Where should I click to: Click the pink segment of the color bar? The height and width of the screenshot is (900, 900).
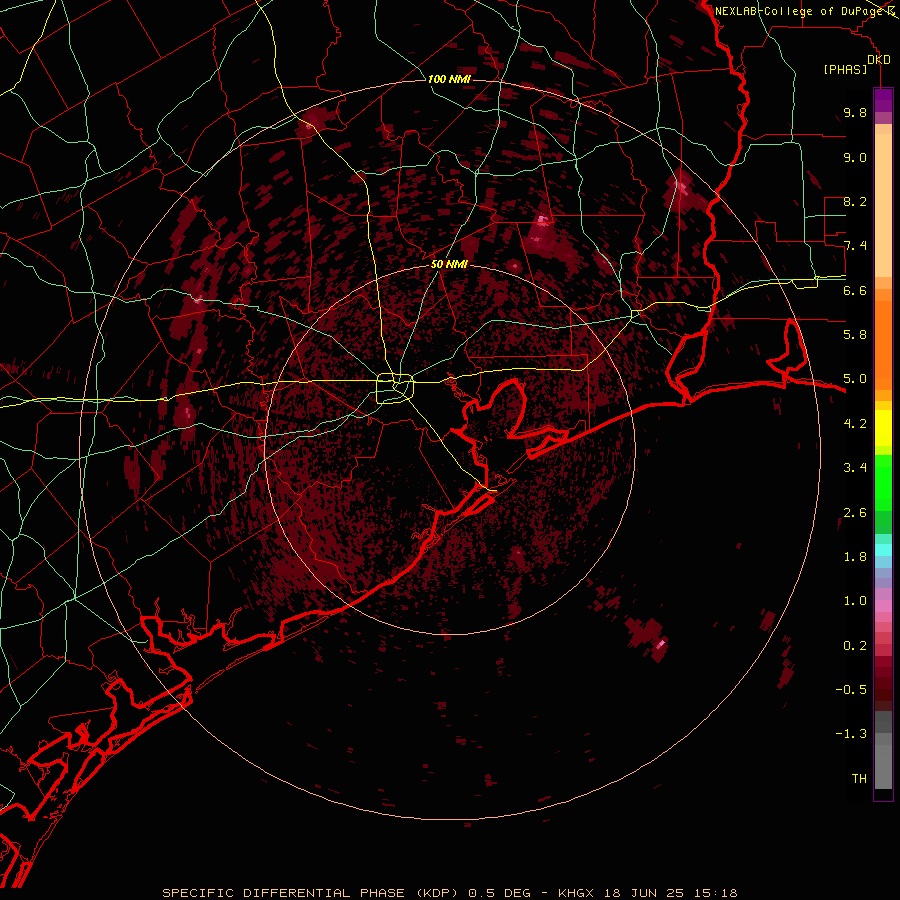point(883,606)
